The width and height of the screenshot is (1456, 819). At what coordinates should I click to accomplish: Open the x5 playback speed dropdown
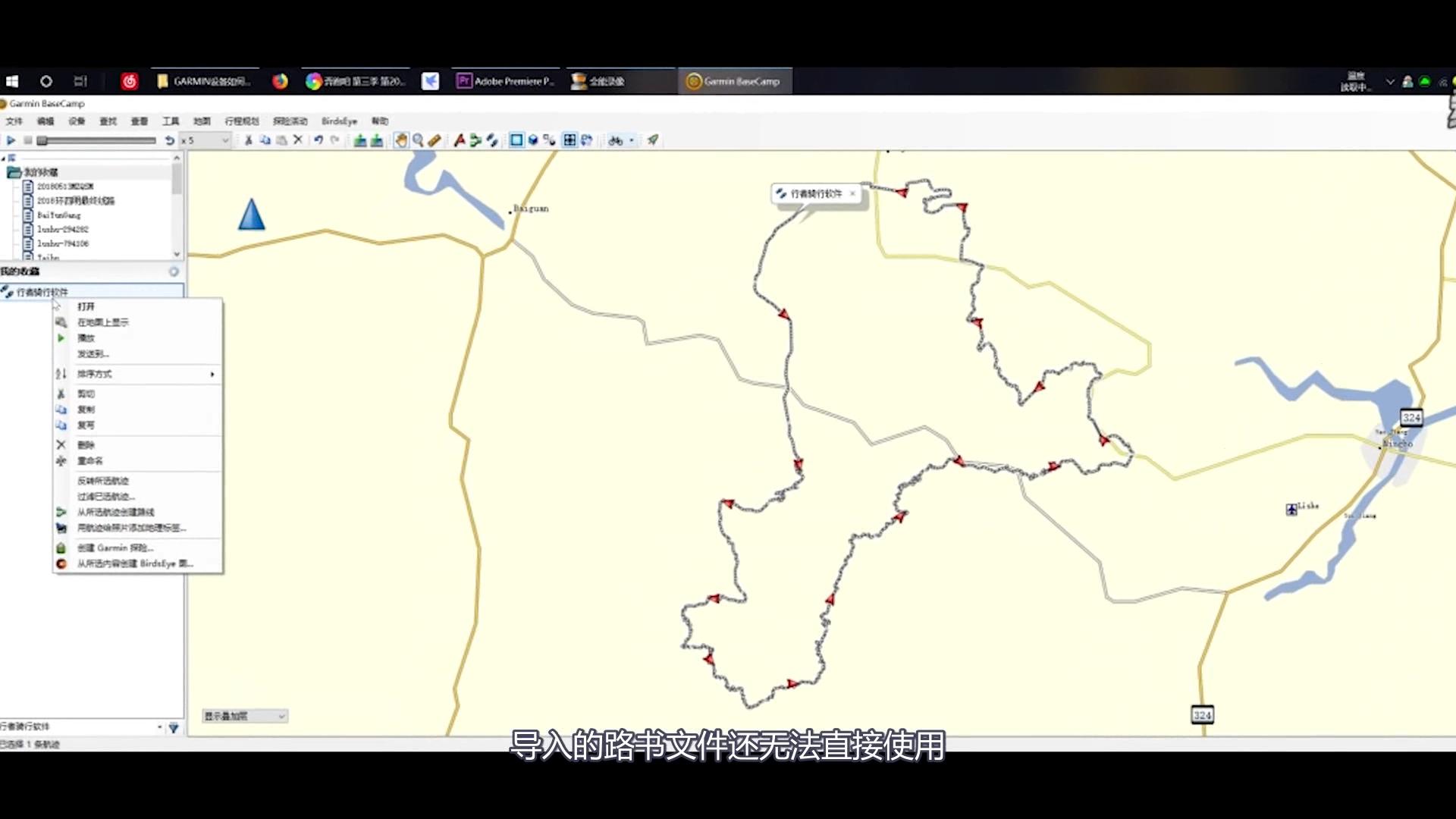(205, 140)
